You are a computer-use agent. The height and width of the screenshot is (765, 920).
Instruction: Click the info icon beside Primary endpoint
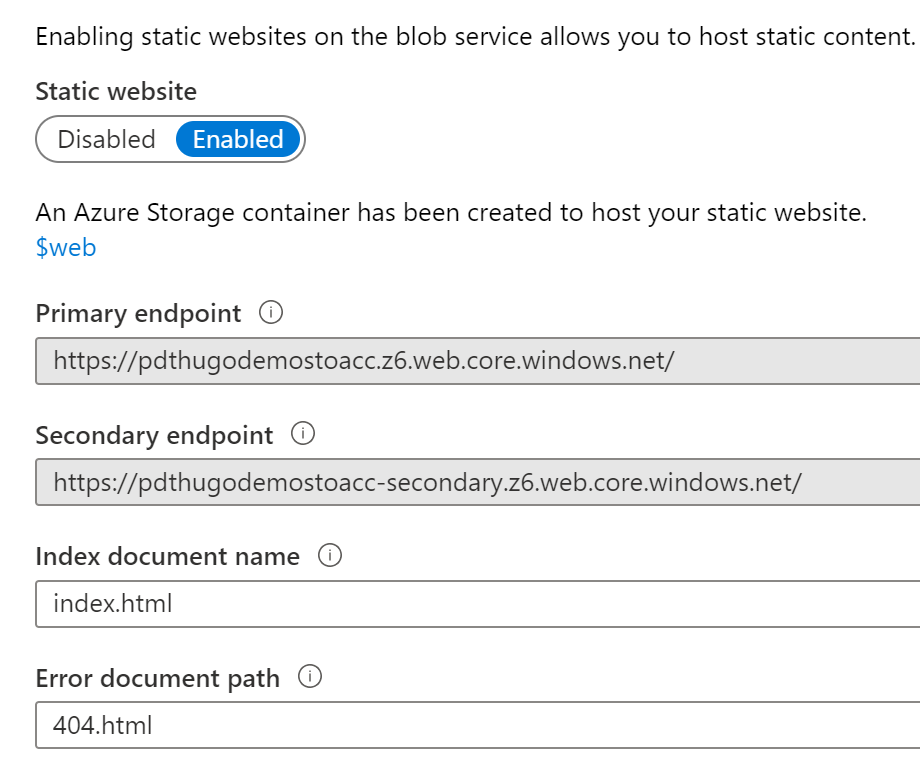[x=270, y=313]
